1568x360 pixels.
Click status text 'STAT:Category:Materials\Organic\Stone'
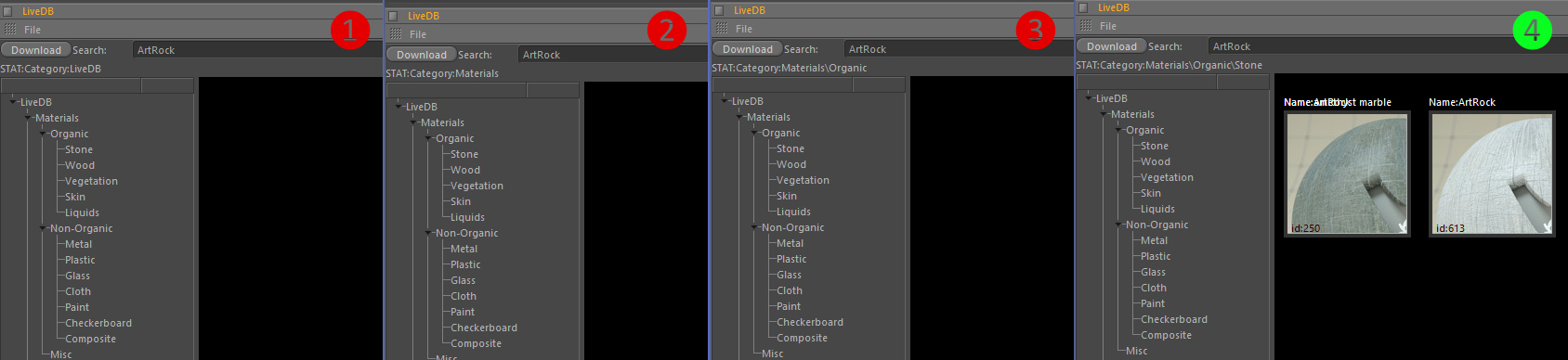1169,65
